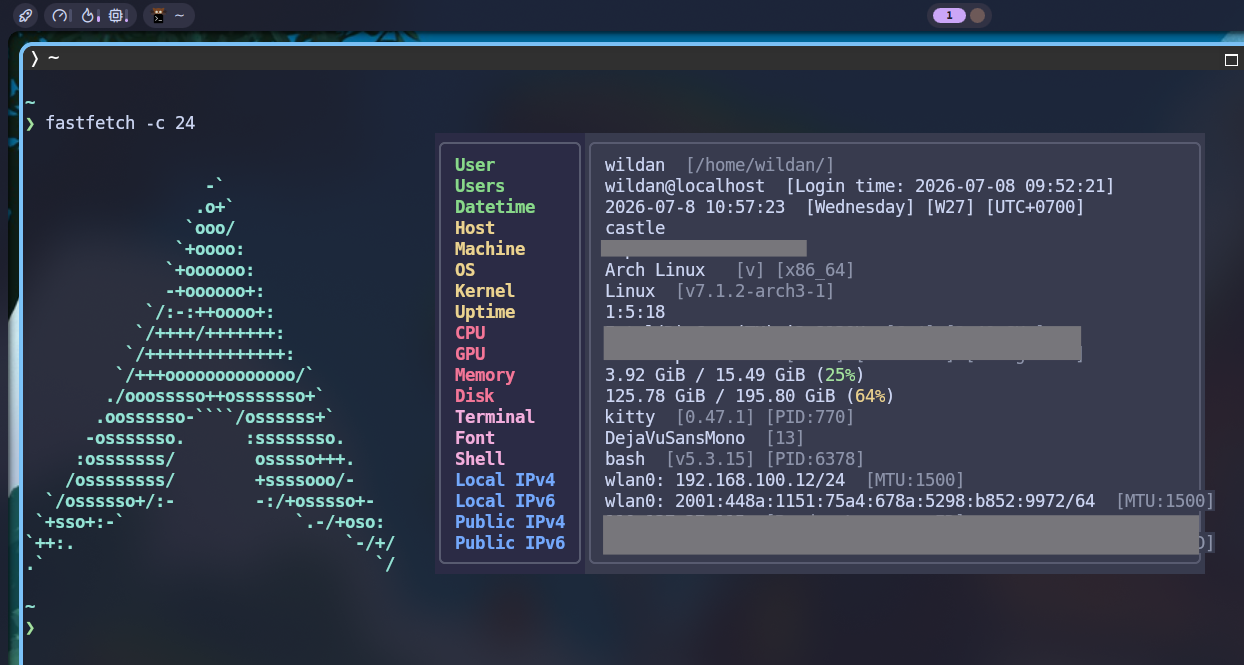Click the Arch Linux ASCII logo
Screen dimensions: 1244x665
[211, 375]
